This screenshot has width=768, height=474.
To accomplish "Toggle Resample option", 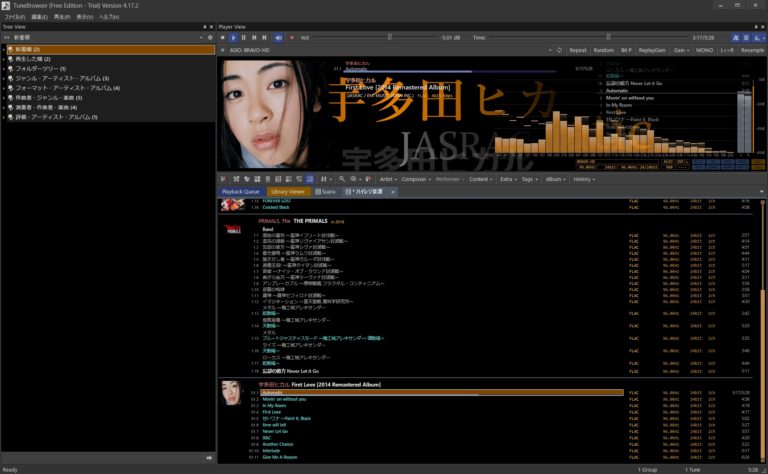I will pyautogui.click(x=752, y=50).
